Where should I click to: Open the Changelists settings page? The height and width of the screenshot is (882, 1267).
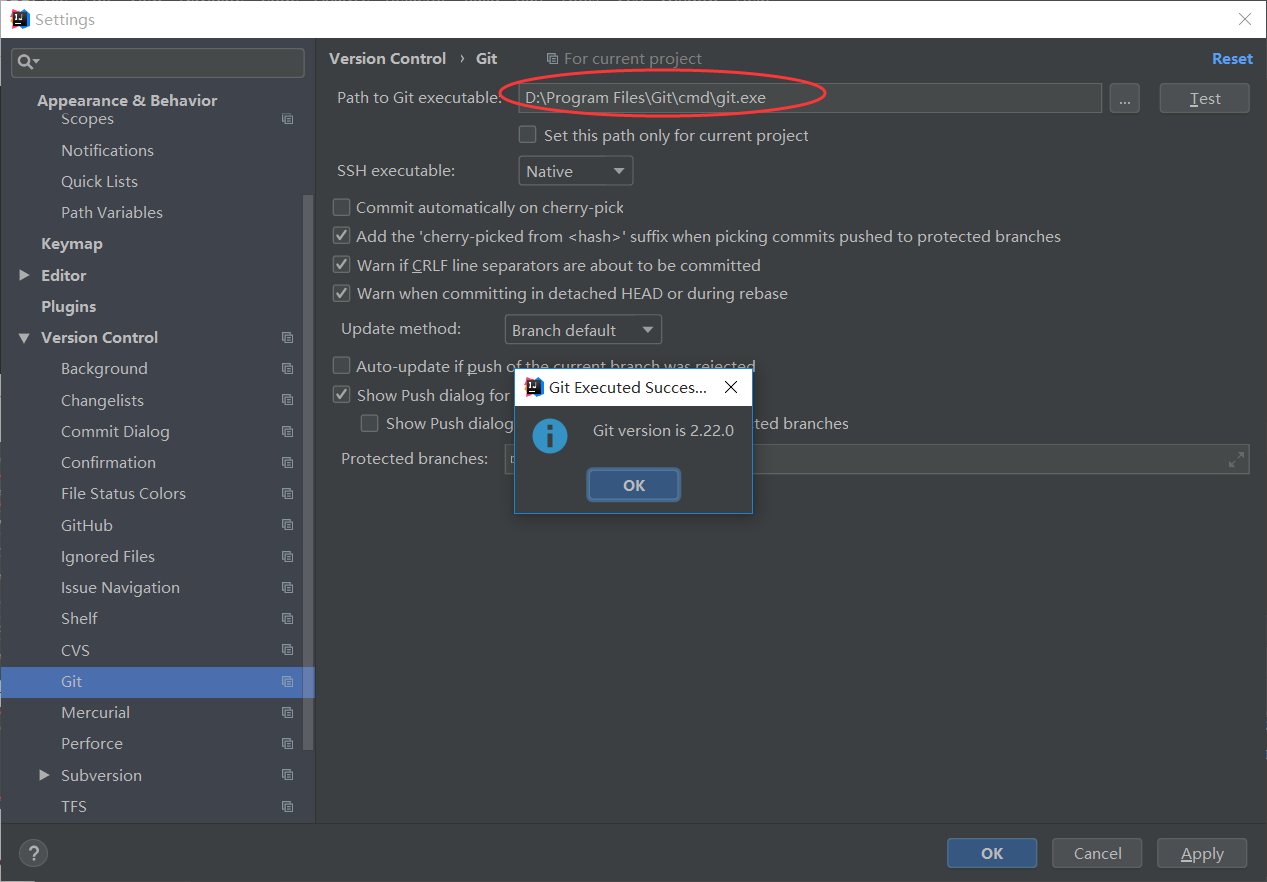click(x=102, y=400)
